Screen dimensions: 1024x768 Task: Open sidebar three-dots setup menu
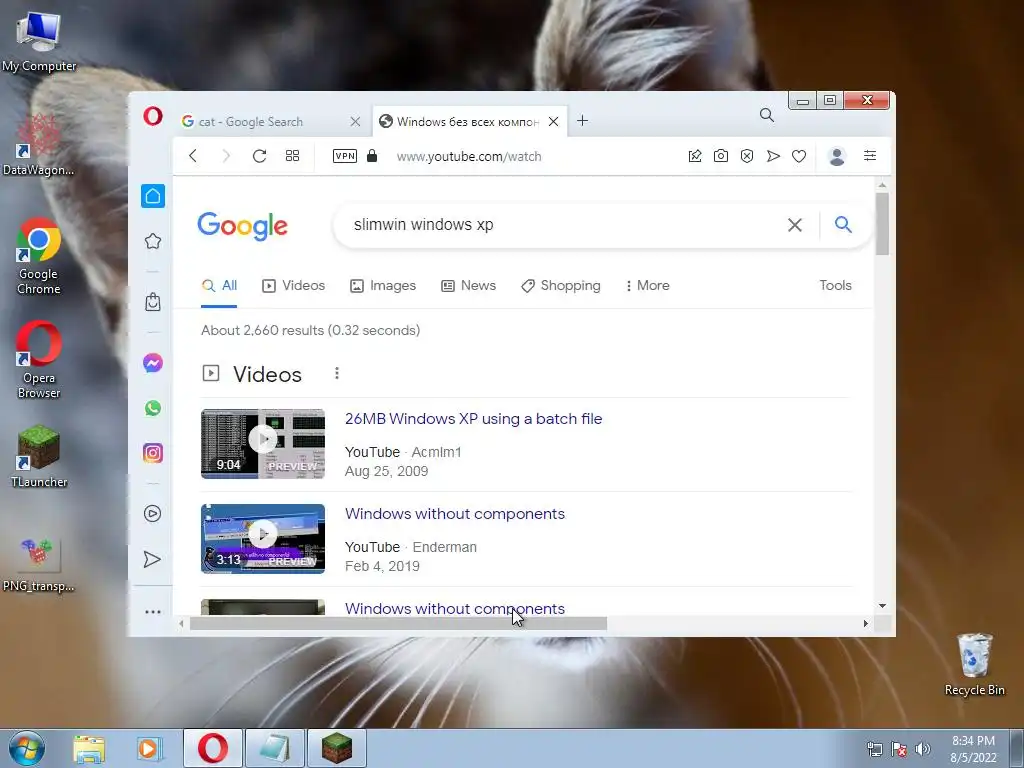tap(153, 612)
